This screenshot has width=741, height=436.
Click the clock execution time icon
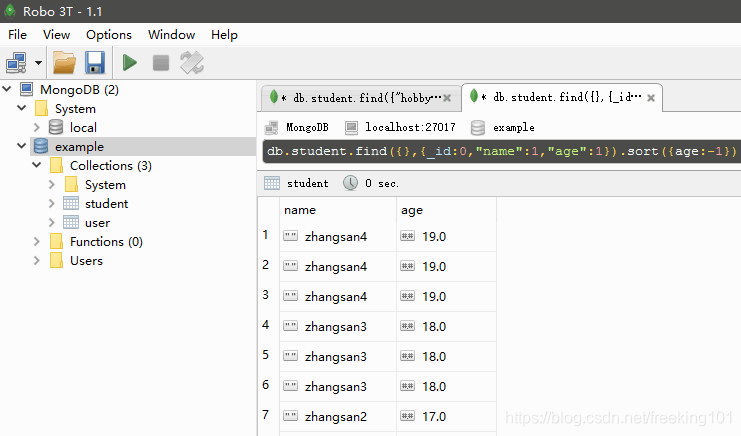[x=350, y=183]
